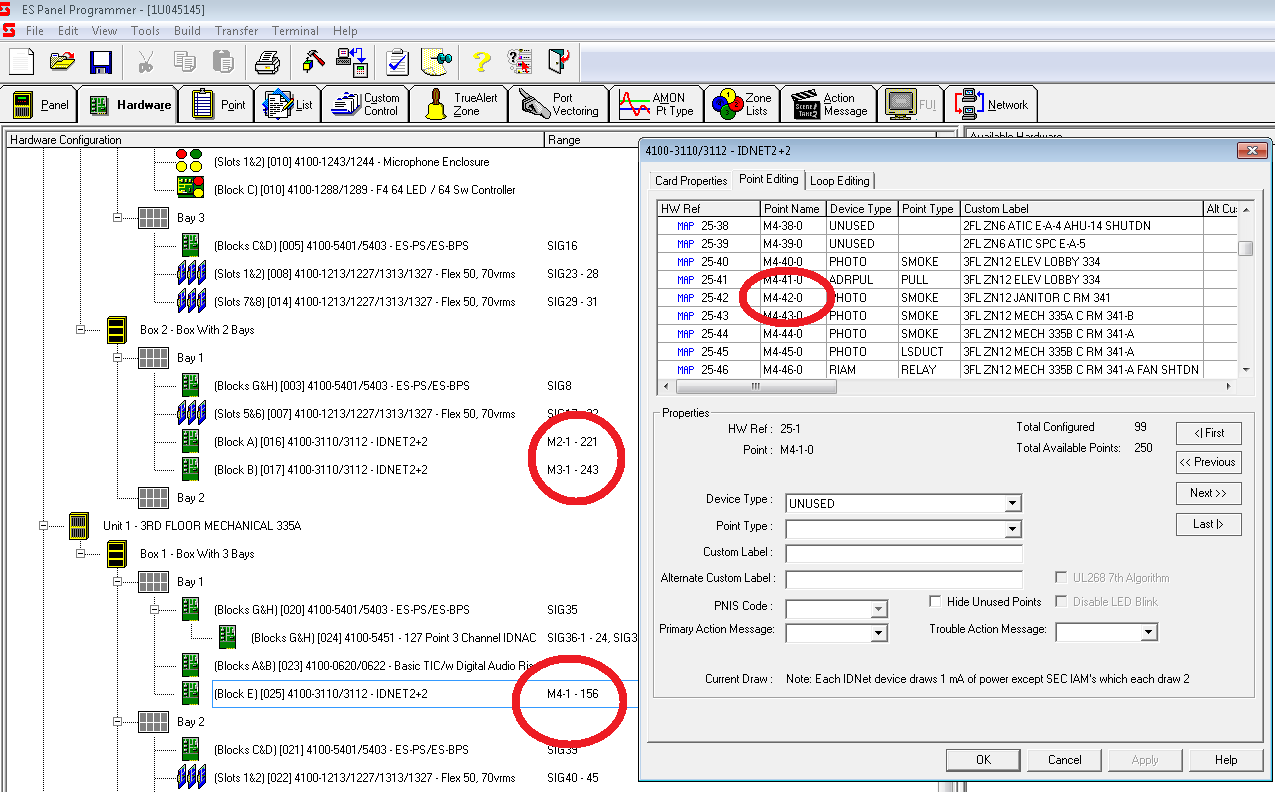
Task: Open the Device Type dropdown
Action: [1013, 503]
